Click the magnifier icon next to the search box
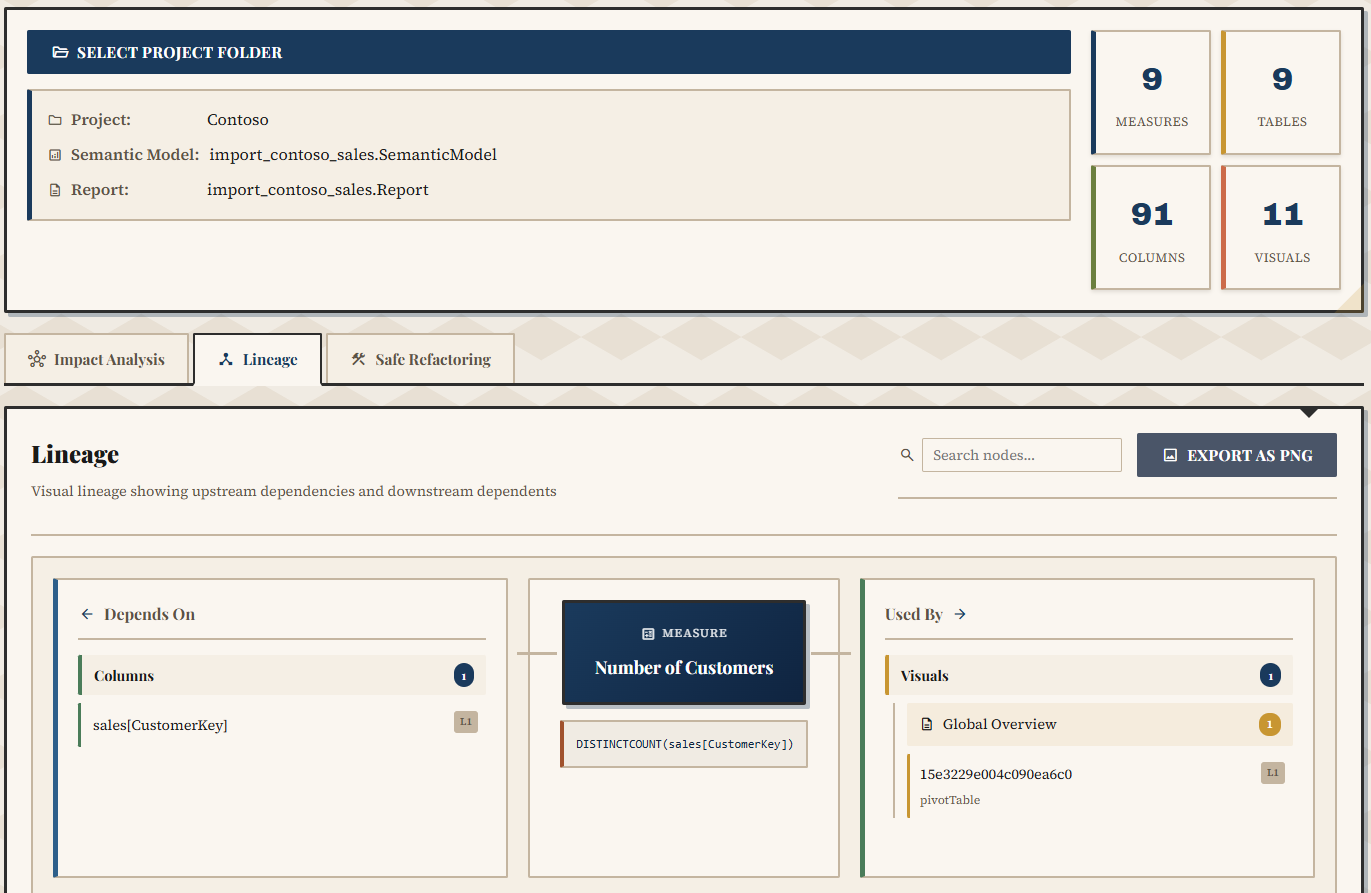The width and height of the screenshot is (1371, 893). 907,454
